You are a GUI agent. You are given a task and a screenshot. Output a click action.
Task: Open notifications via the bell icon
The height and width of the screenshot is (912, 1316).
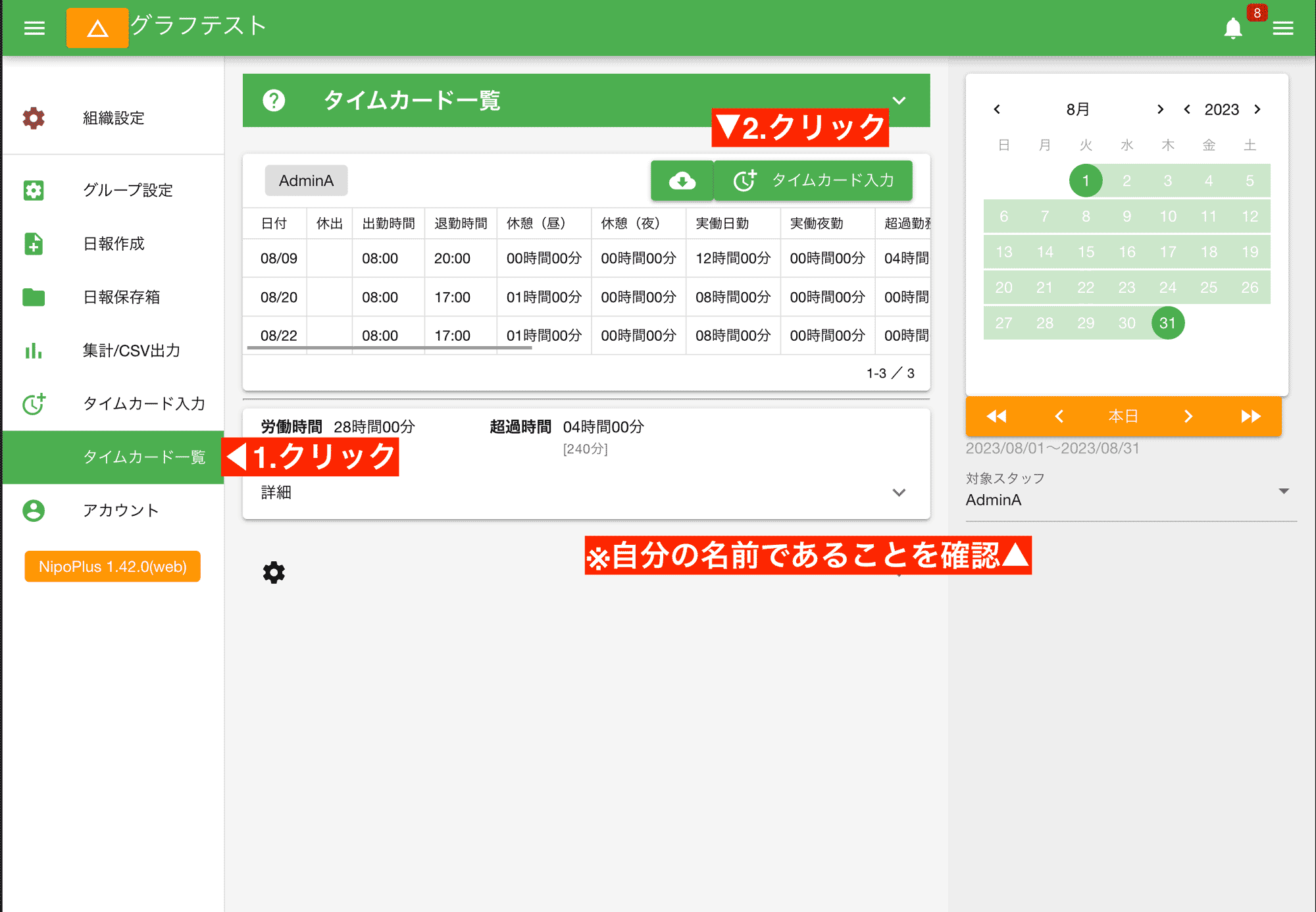pyautogui.click(x=1233, y=28)
